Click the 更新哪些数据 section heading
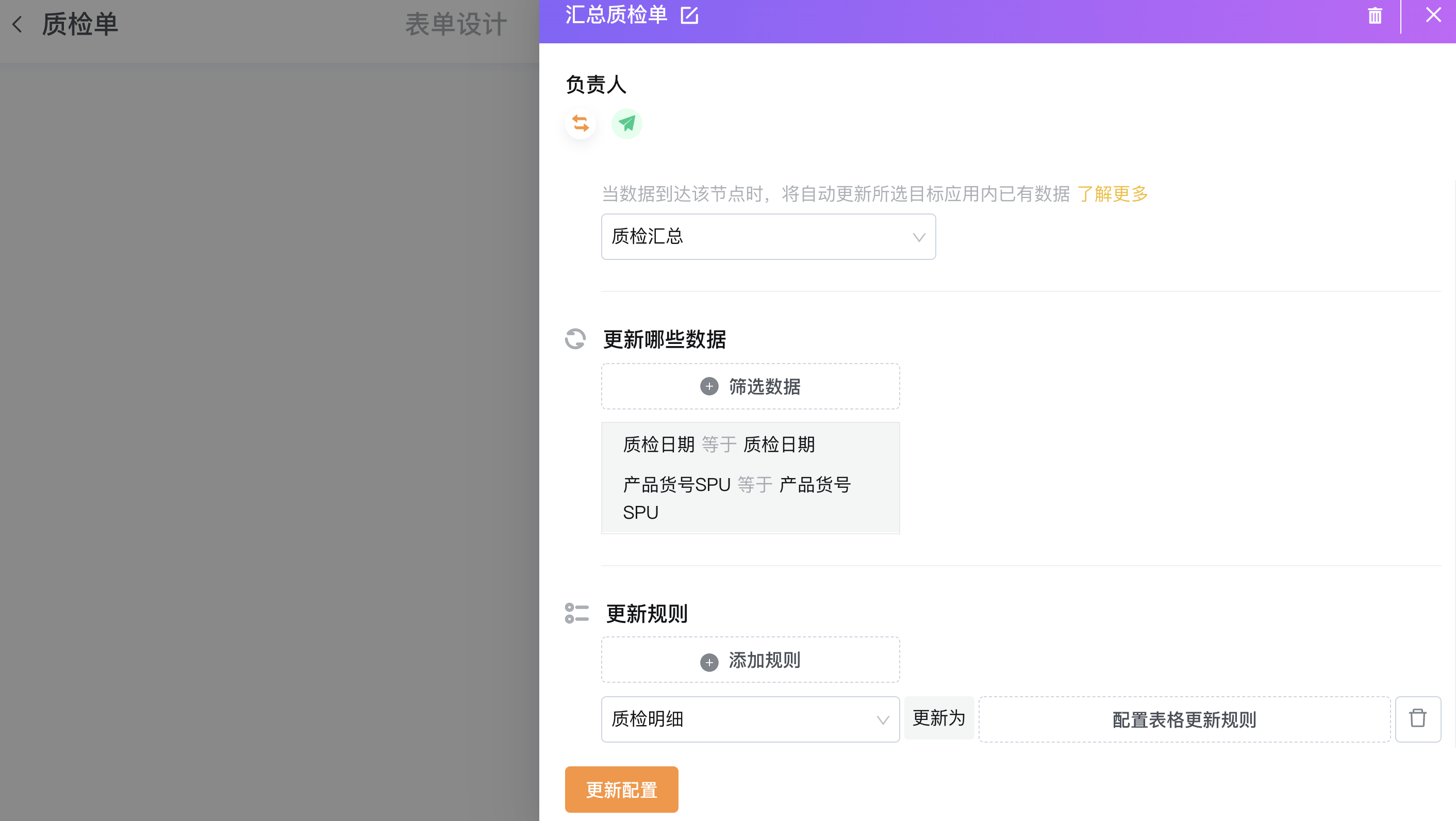 (665, 340)
